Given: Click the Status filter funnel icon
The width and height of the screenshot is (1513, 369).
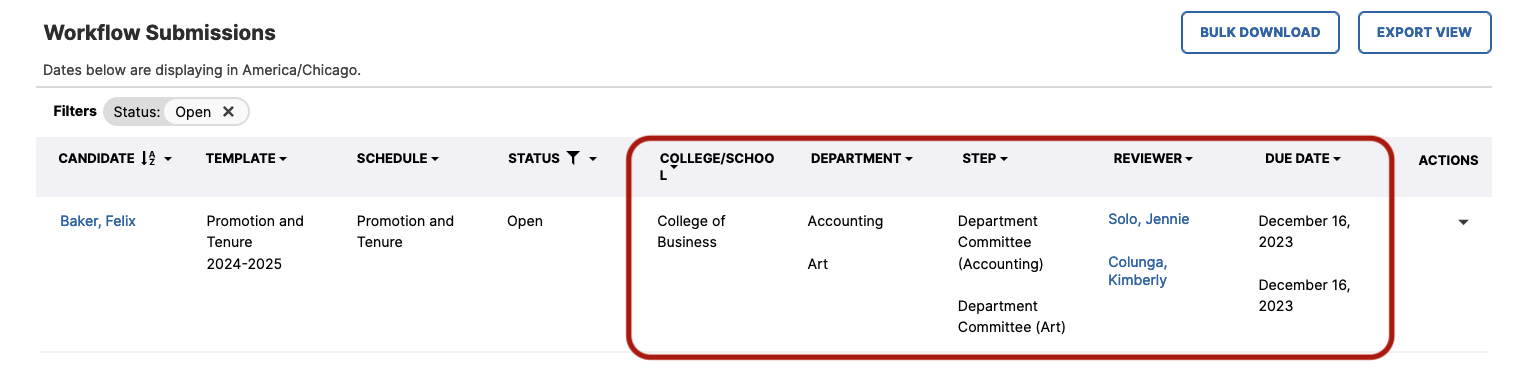Looking at the screenshot, I should [573, 158].
